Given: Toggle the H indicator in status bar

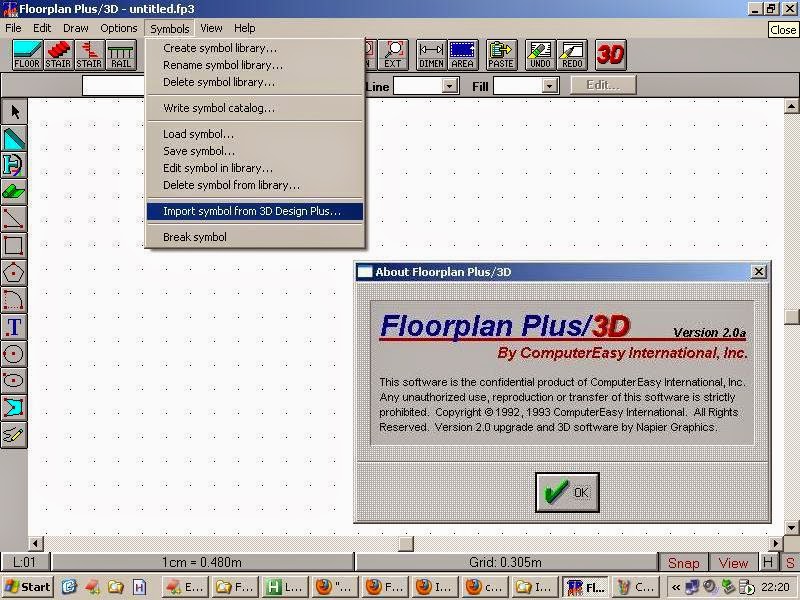Looking at the screenshot, I should pos(768,563).
